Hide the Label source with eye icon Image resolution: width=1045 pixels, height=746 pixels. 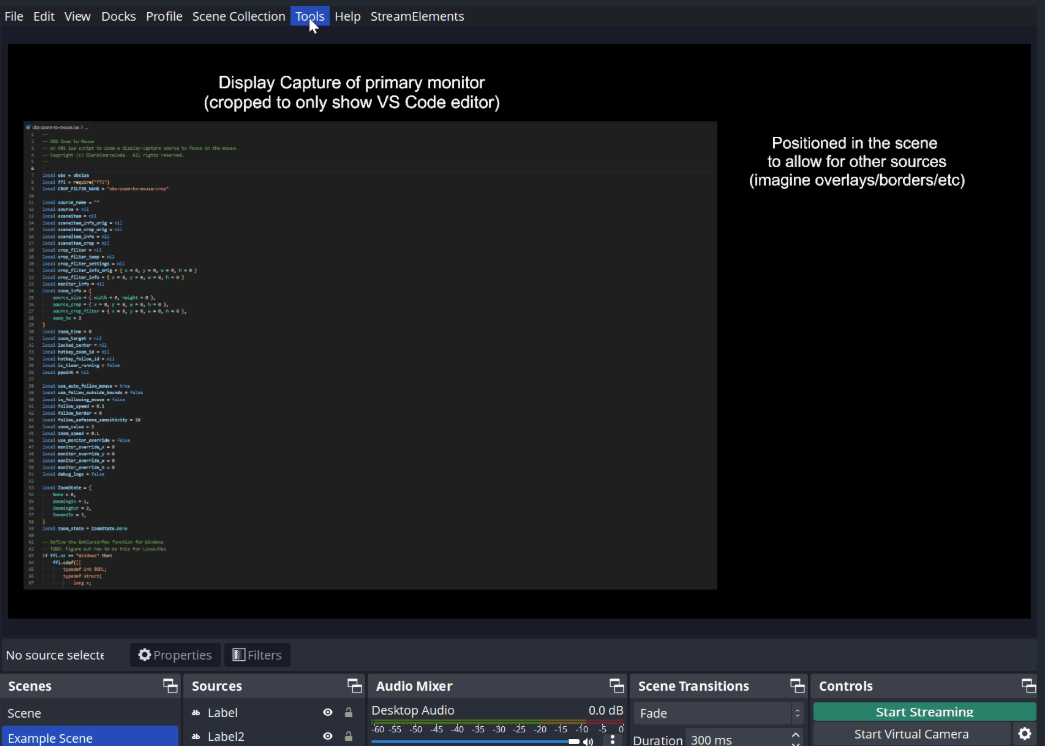coord(327,713)
